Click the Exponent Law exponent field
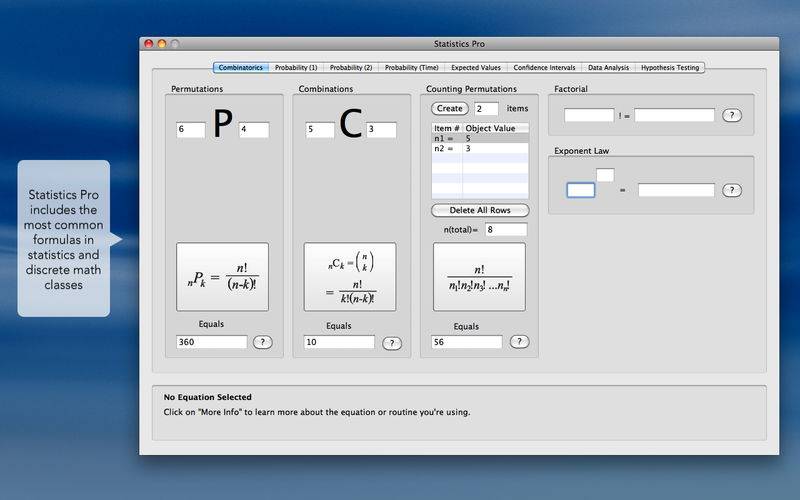Image resolution: width=800 pixels, height=500 pixels. (605, 175)
